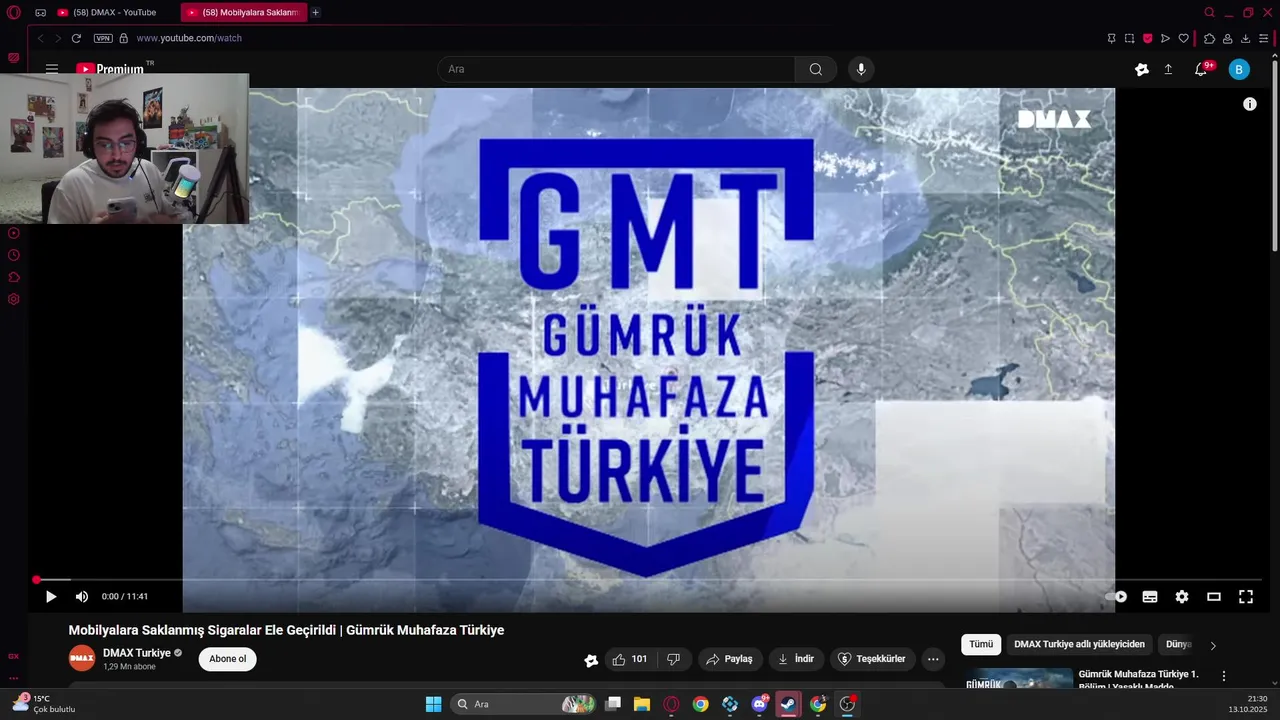Click the star-shaped icon in YouTube header

tap(1142, 69)
